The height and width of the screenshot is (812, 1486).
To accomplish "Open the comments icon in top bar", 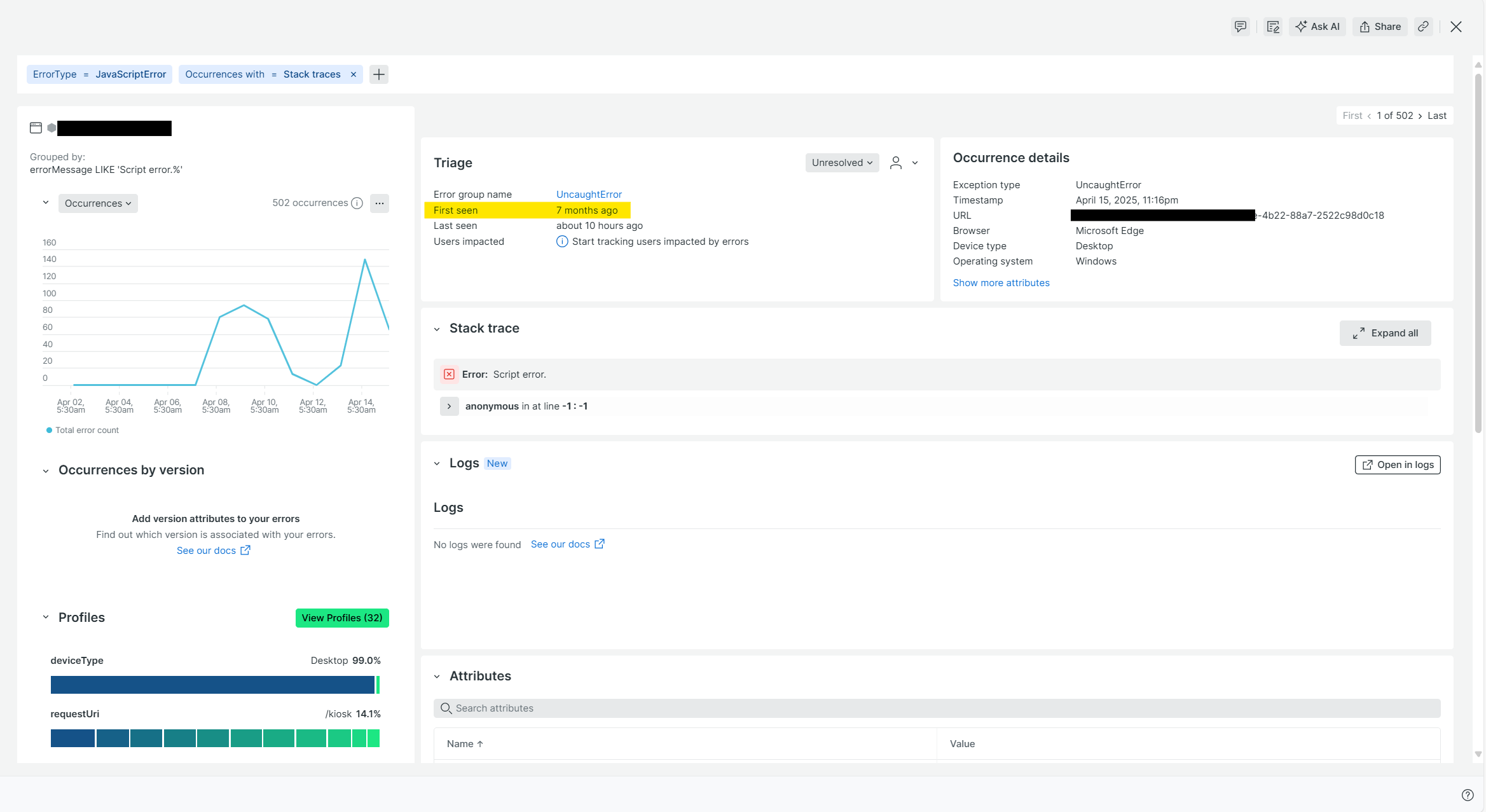I will (x=1240, y=27).
